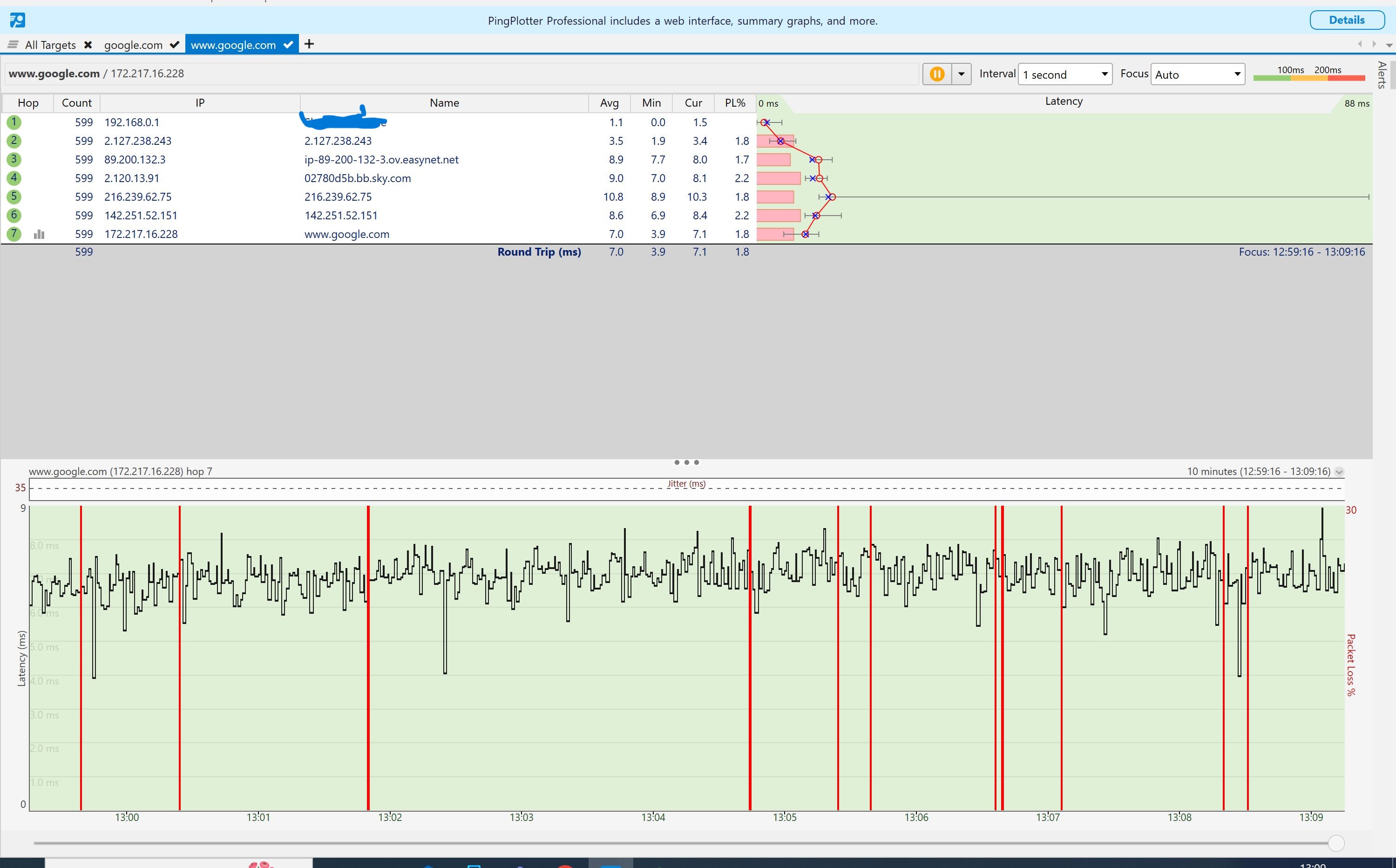Open the Interval 1 second dropdown
This screenshot has height=868, width=1396.
point(1065,74)
